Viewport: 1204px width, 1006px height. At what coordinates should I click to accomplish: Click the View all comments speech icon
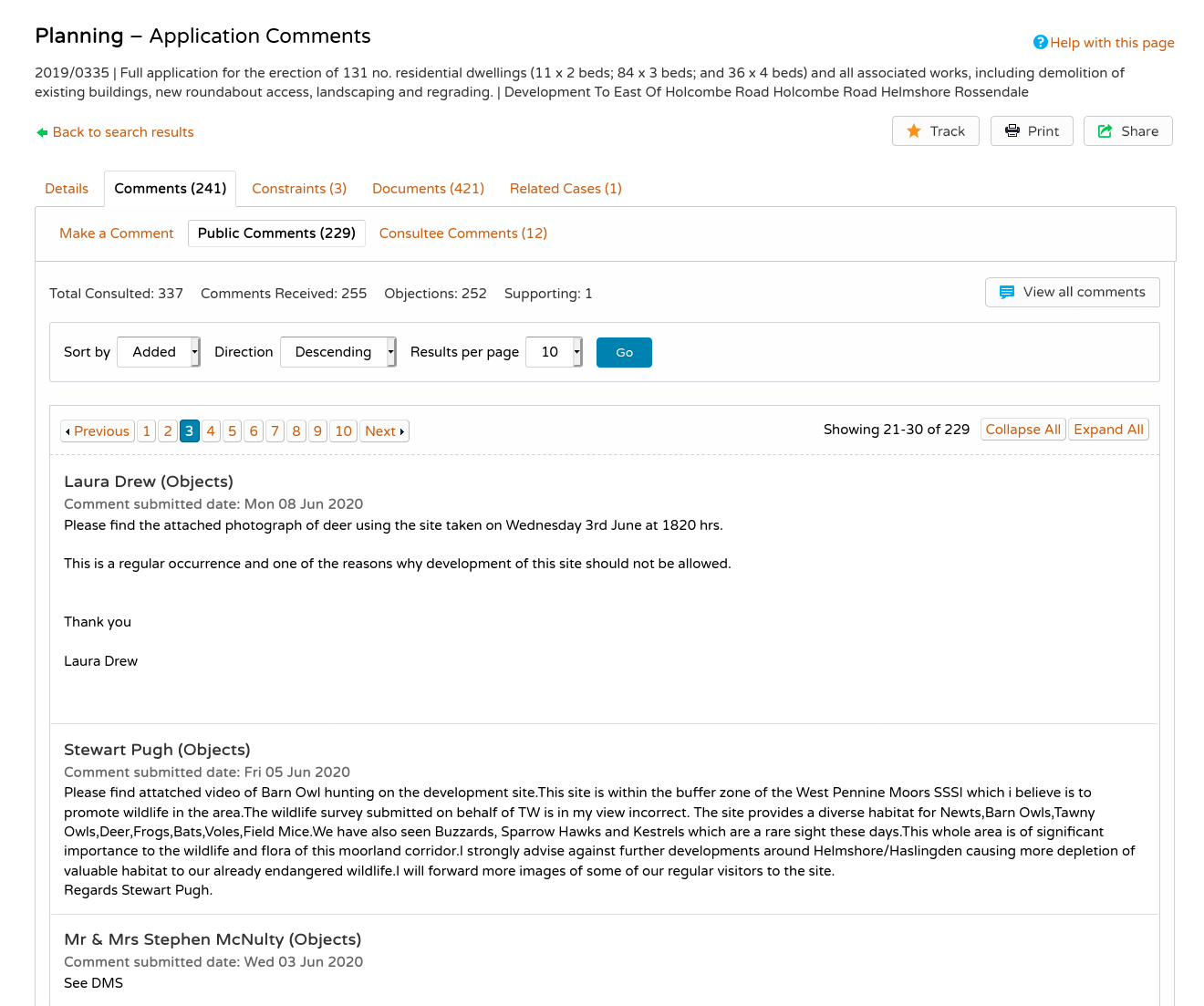pos(1007,292)
